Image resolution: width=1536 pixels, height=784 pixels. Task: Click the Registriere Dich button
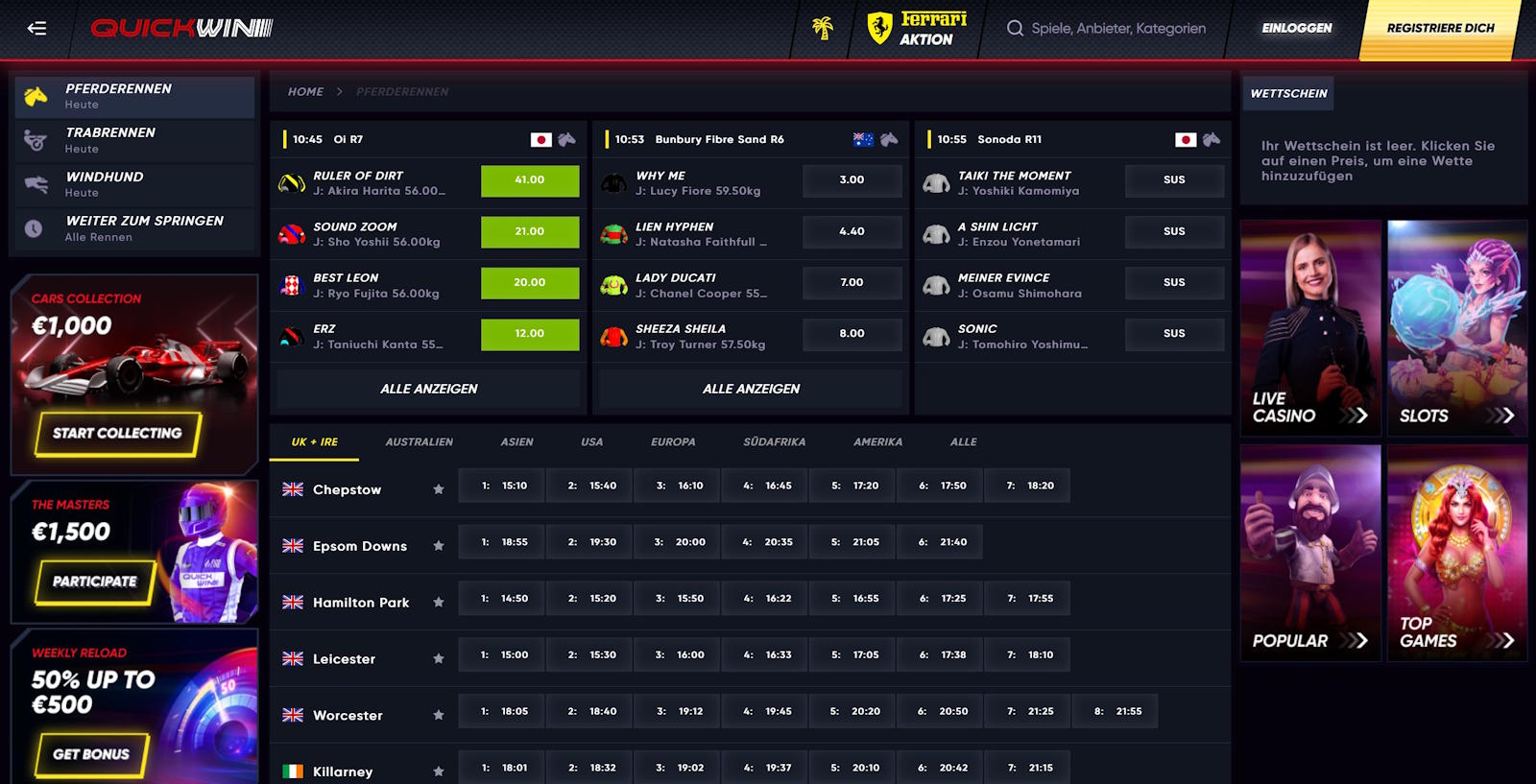tap(1440, 29)
